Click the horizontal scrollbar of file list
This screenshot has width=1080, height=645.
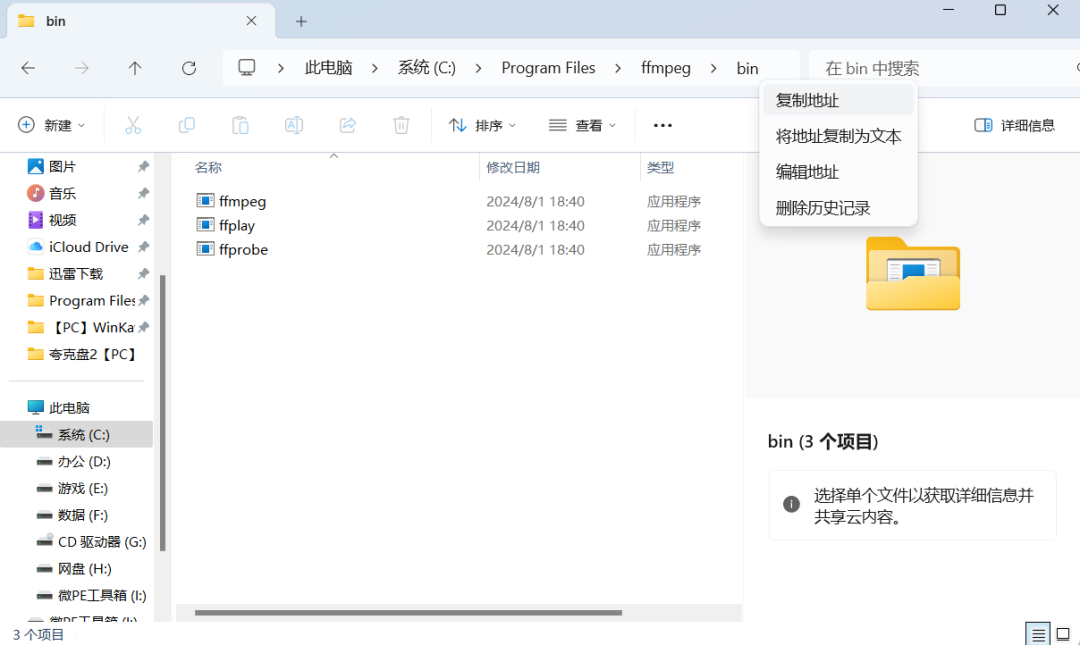[x=408, y=612]
